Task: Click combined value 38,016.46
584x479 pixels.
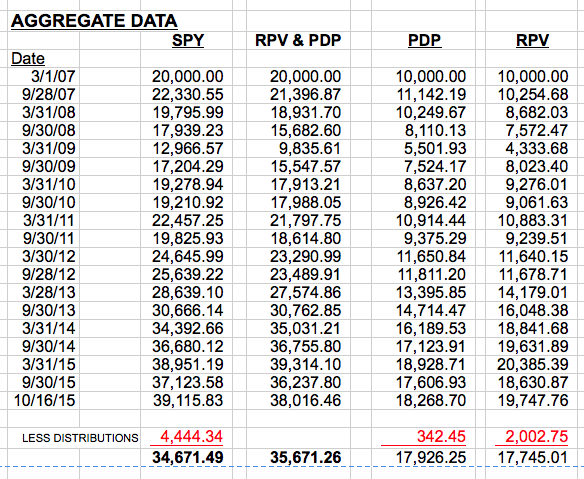Action: coord(305,400)
